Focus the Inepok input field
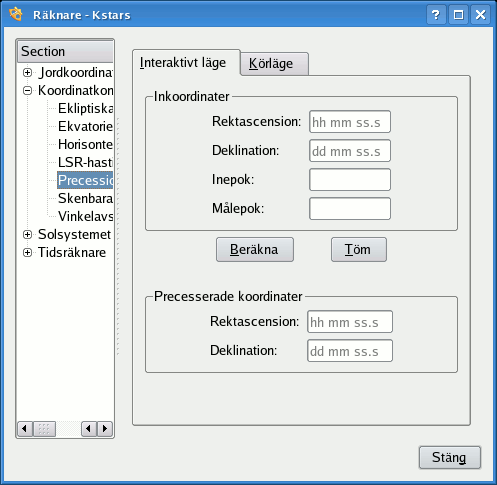The height and width of the screenshot is (485, 497). click(x=350, y=180)
